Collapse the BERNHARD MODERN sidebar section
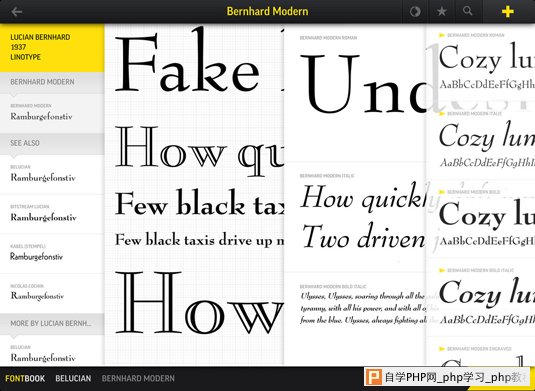This screenshot has width=535, height=391. click(52, 82)
